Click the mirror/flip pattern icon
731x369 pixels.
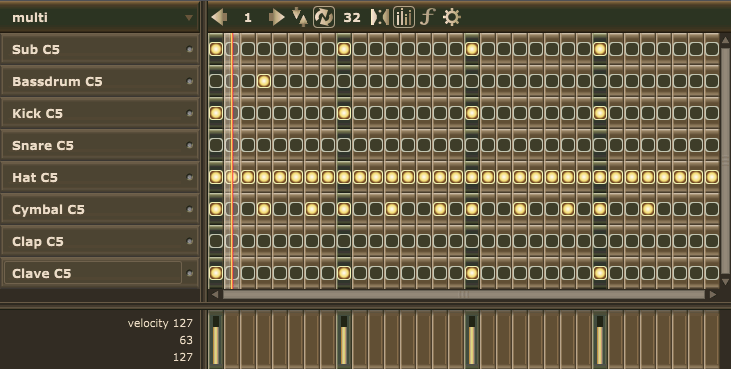pos(379,18)
